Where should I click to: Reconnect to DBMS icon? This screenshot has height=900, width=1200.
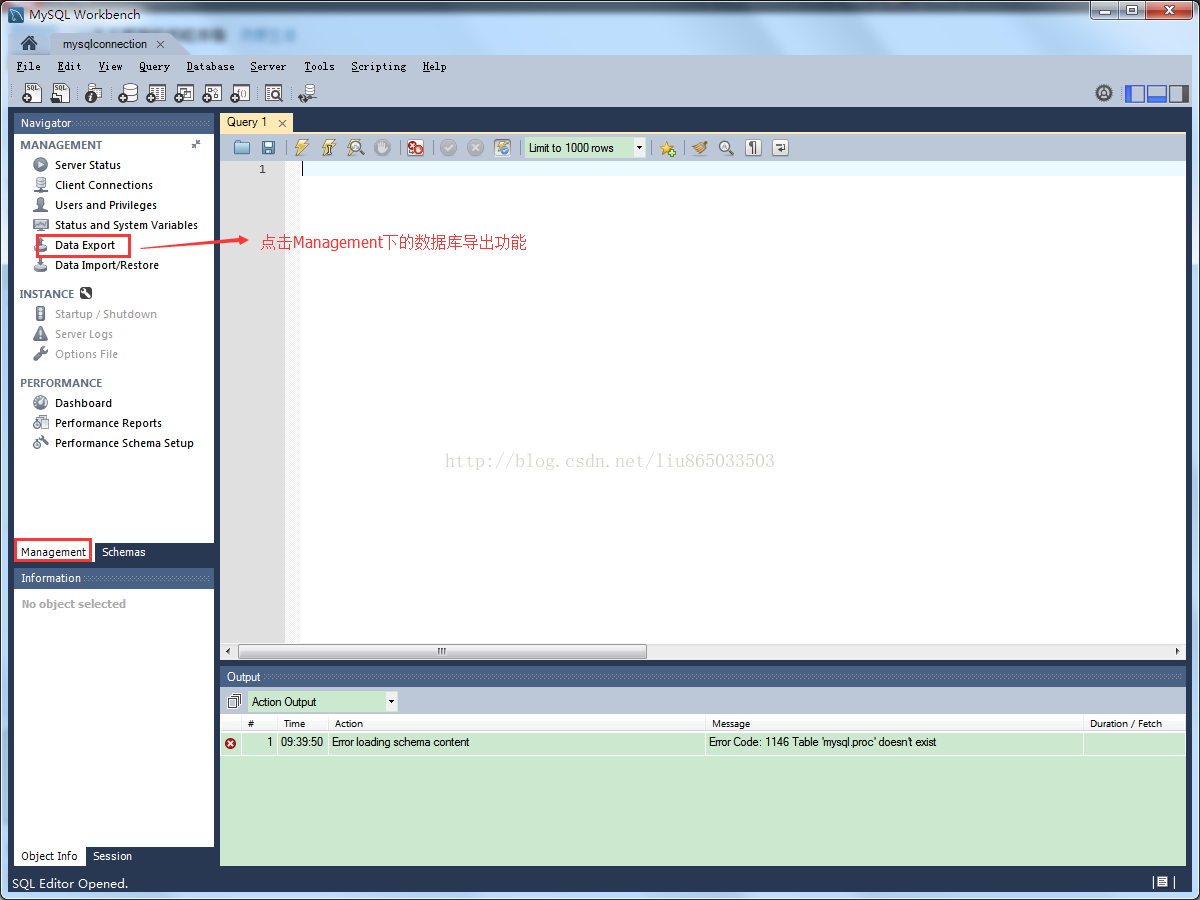[x=307, y=93]
